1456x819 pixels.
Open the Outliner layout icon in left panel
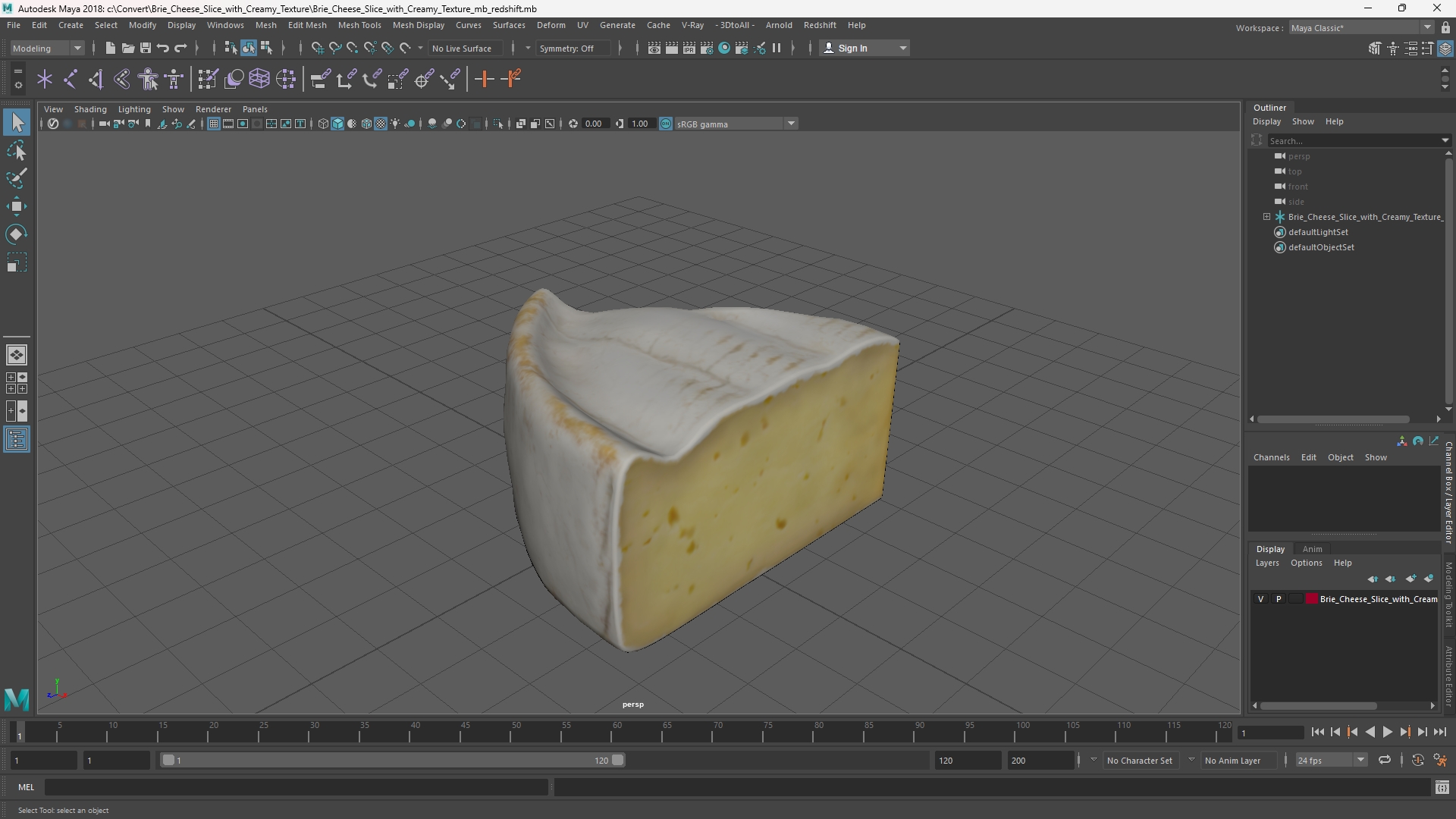pos(17,439)
